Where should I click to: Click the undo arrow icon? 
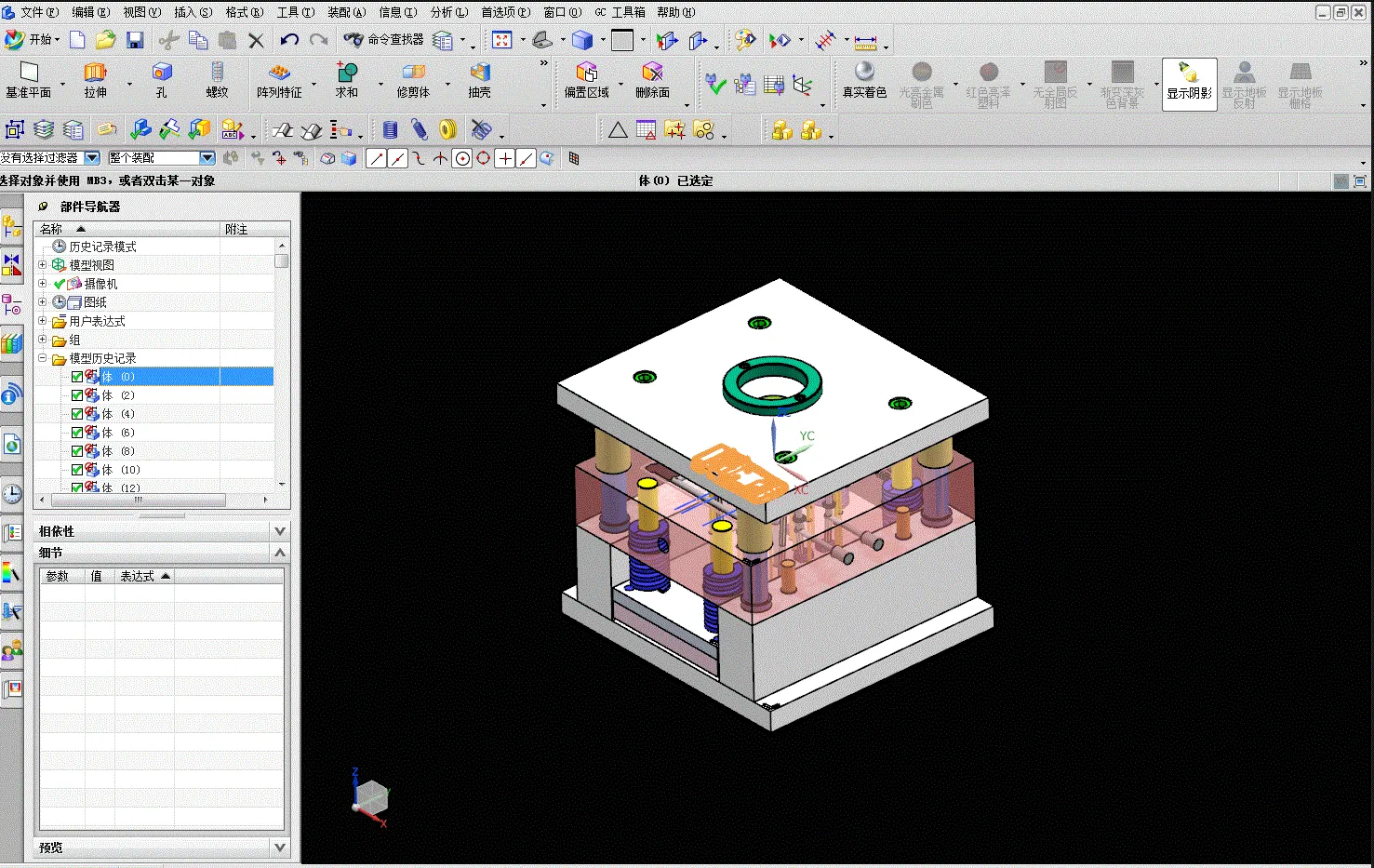pos(289,40)
